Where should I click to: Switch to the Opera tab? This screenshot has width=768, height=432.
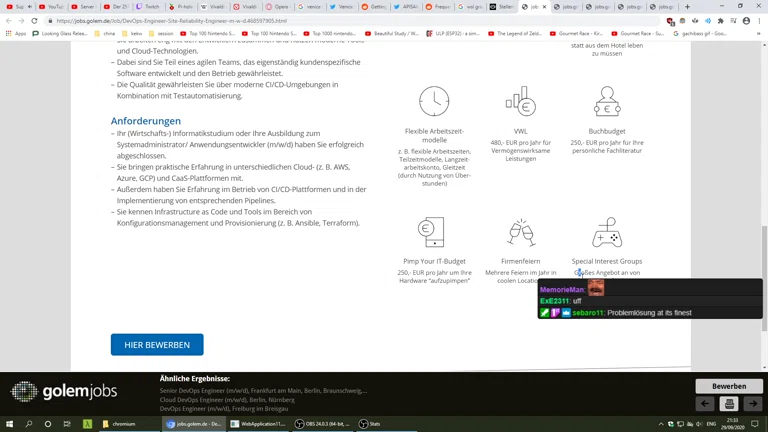click(277, 7)
